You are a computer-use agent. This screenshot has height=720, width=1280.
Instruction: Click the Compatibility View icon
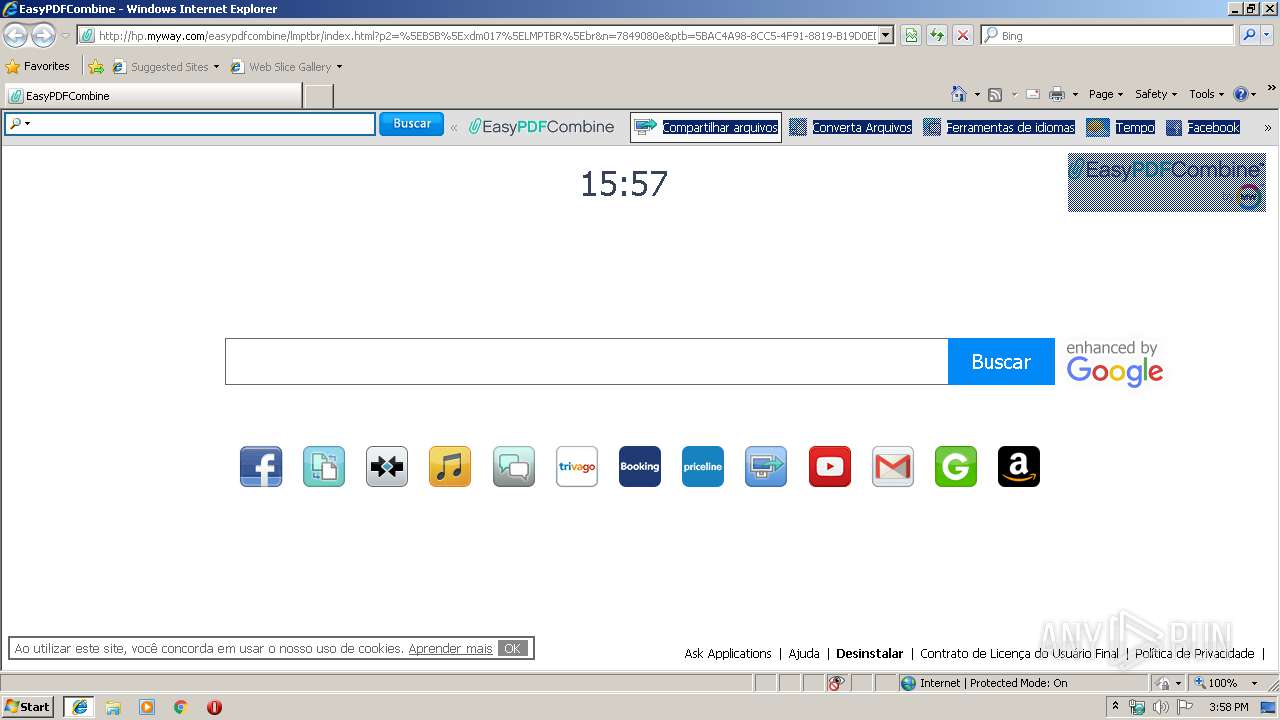[911, 36]
